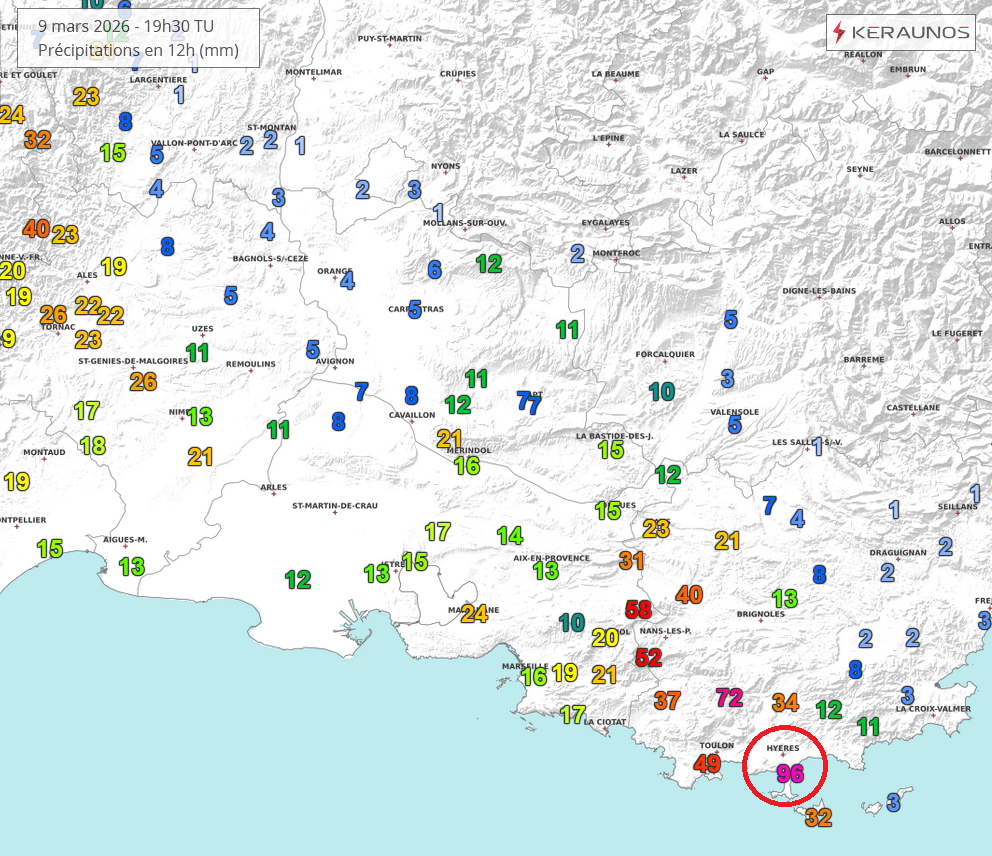Select the red 58 precipitation value
Image resolution: width=992 pixels, height=856 pixels.
click(638, 607)
